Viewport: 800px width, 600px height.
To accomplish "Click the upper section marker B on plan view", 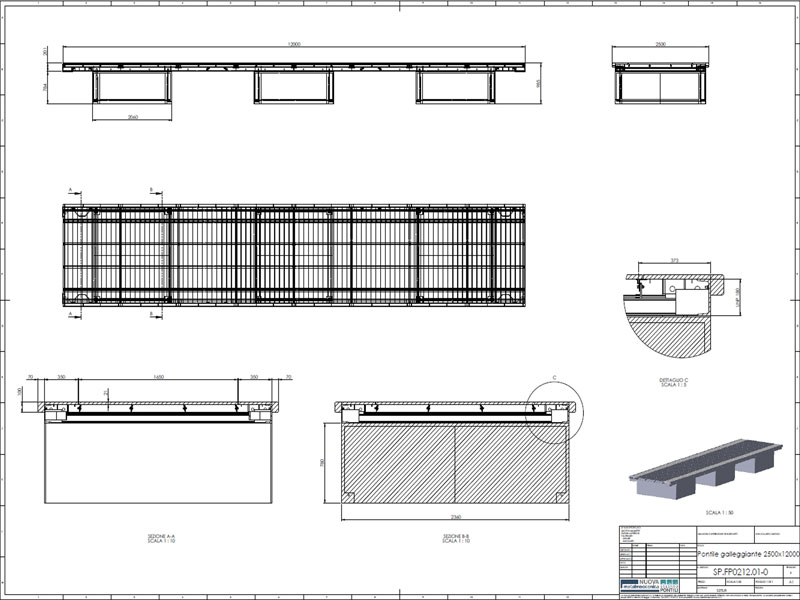I will click(x=150, y=188).
